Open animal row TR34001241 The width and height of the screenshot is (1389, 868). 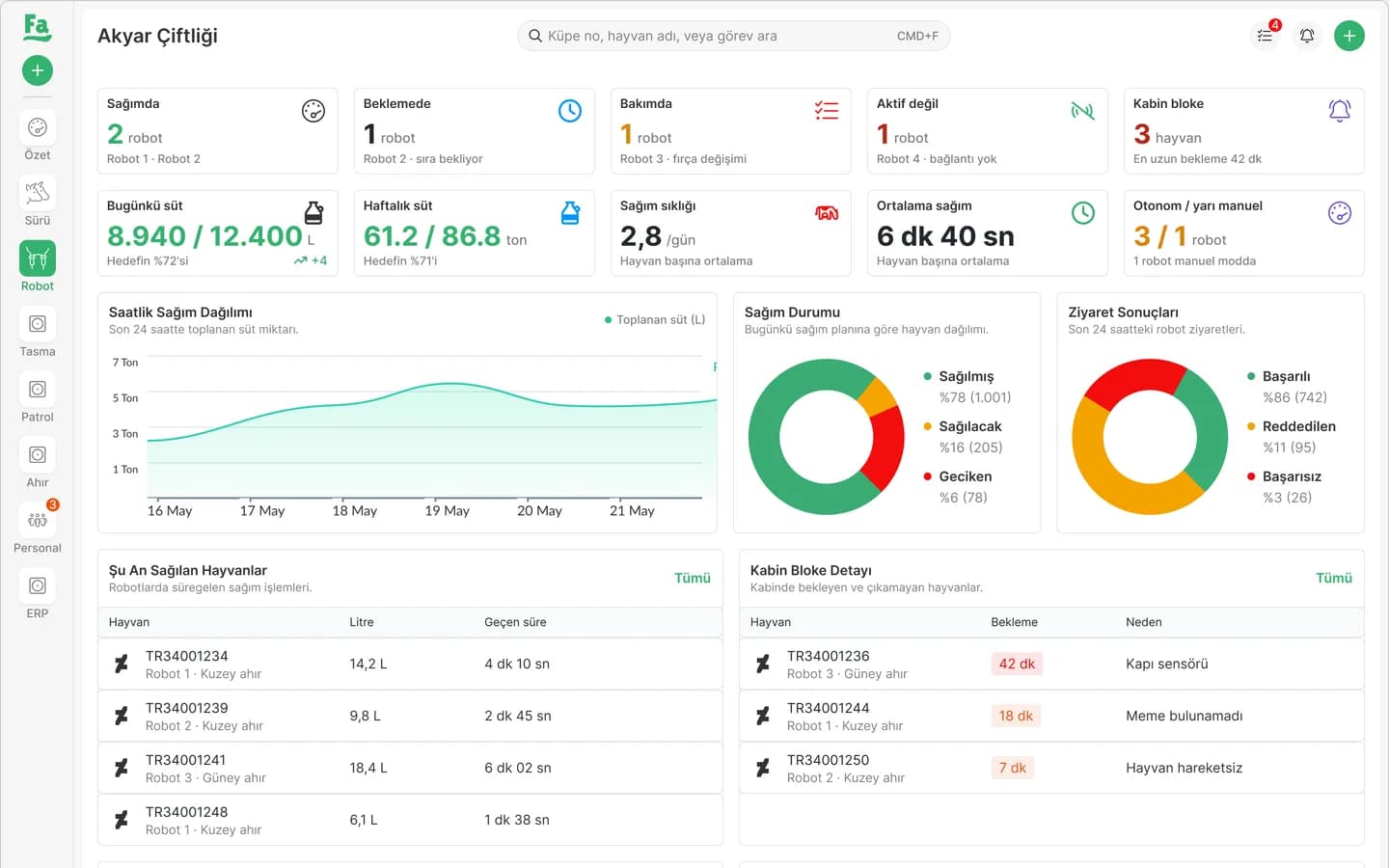(x=410, y=768)
